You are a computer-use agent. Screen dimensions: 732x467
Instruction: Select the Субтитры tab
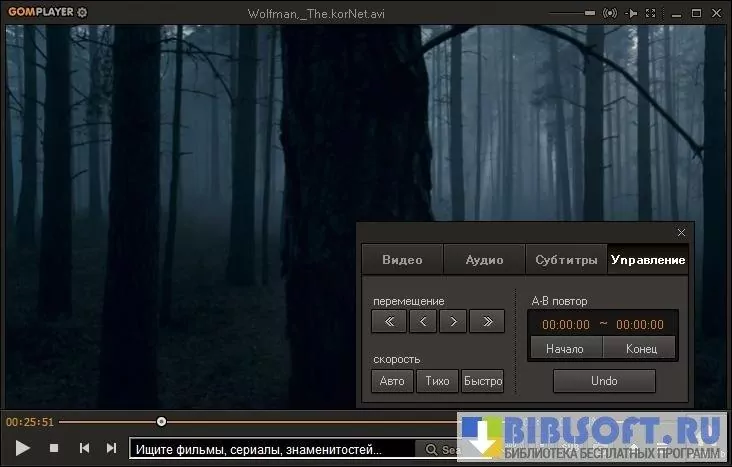point(566,260)
